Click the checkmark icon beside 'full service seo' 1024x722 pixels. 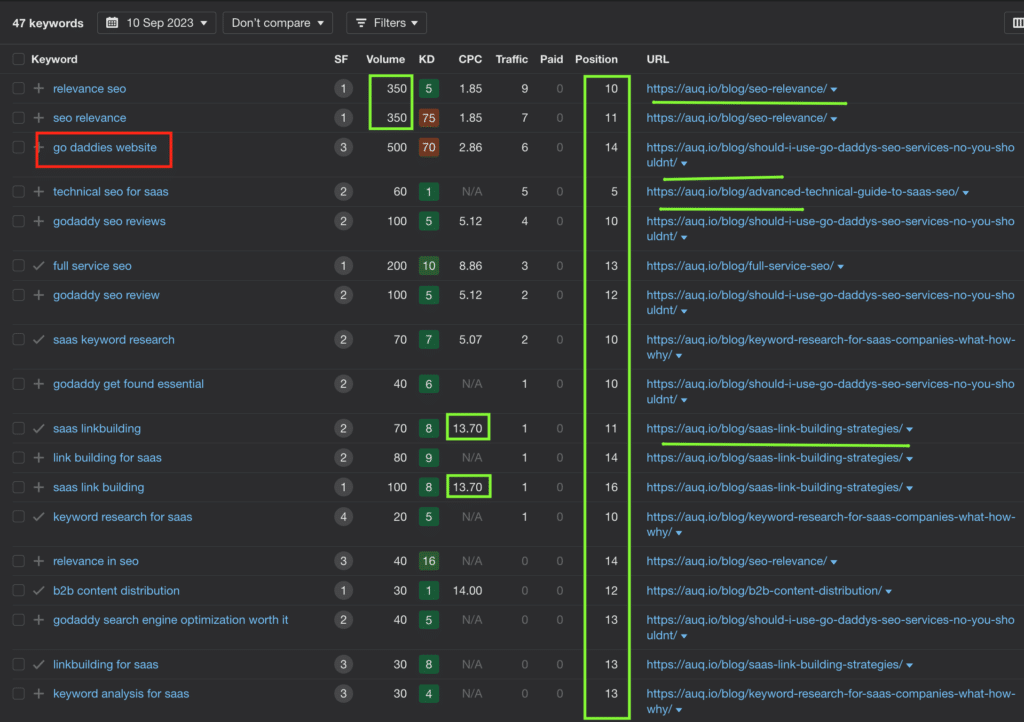[x=39, y=266]
